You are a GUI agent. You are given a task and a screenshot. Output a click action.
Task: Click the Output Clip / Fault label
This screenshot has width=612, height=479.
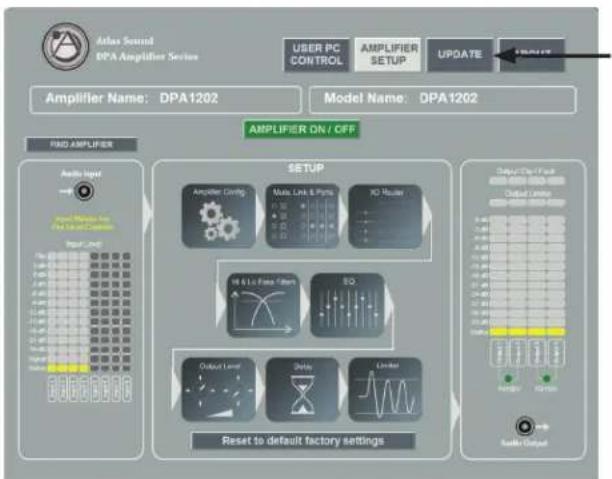tap(526, 171)
